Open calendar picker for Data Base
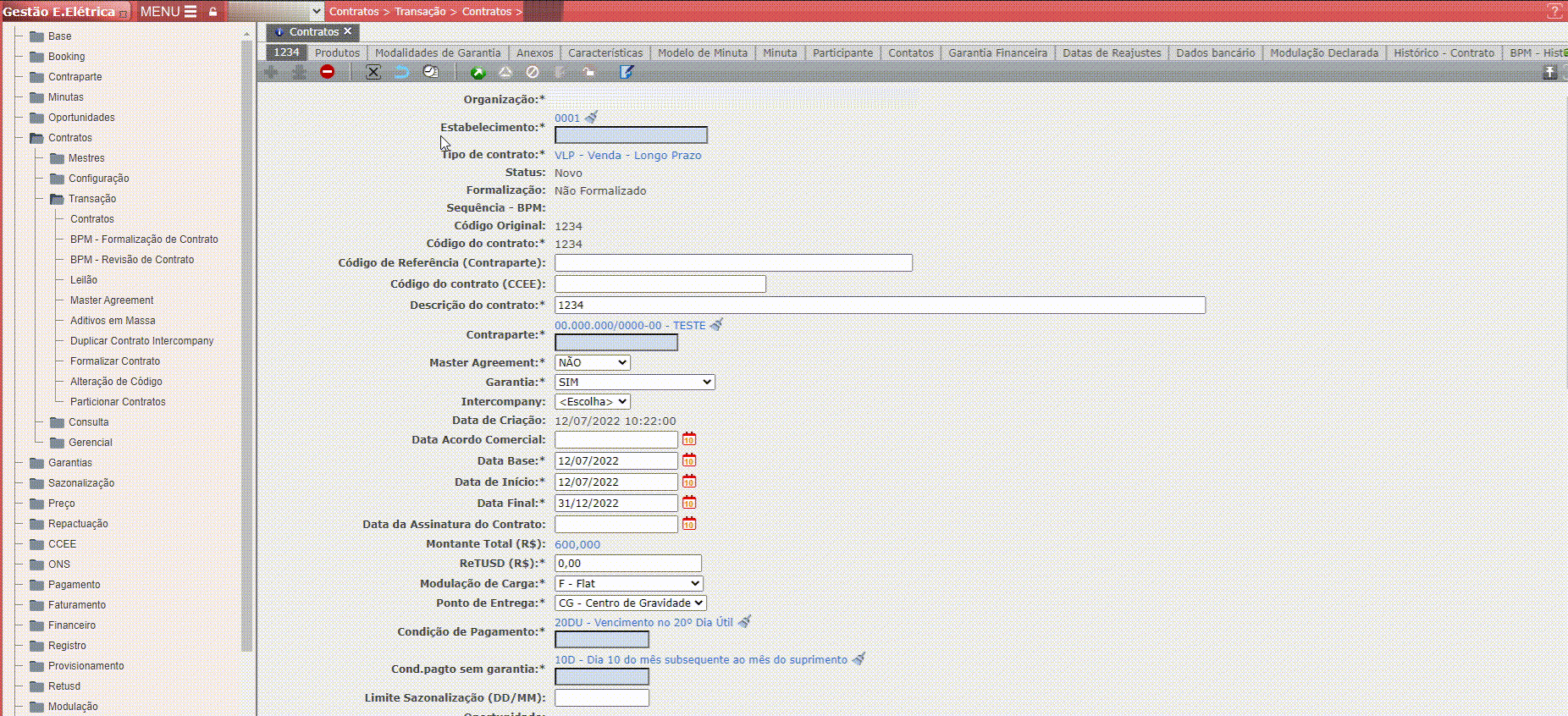This screenshot has height=716, width=1568. pos(689,460)
